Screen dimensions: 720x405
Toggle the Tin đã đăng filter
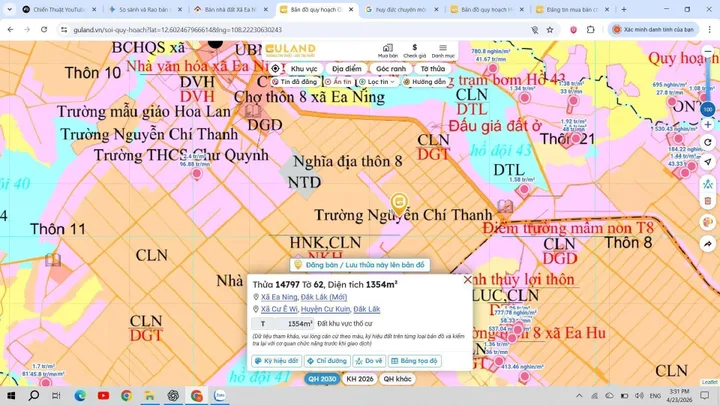294,82
